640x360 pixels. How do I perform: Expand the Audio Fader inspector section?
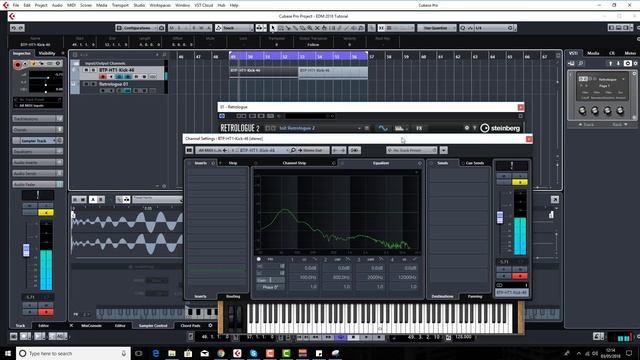(37, 184)
